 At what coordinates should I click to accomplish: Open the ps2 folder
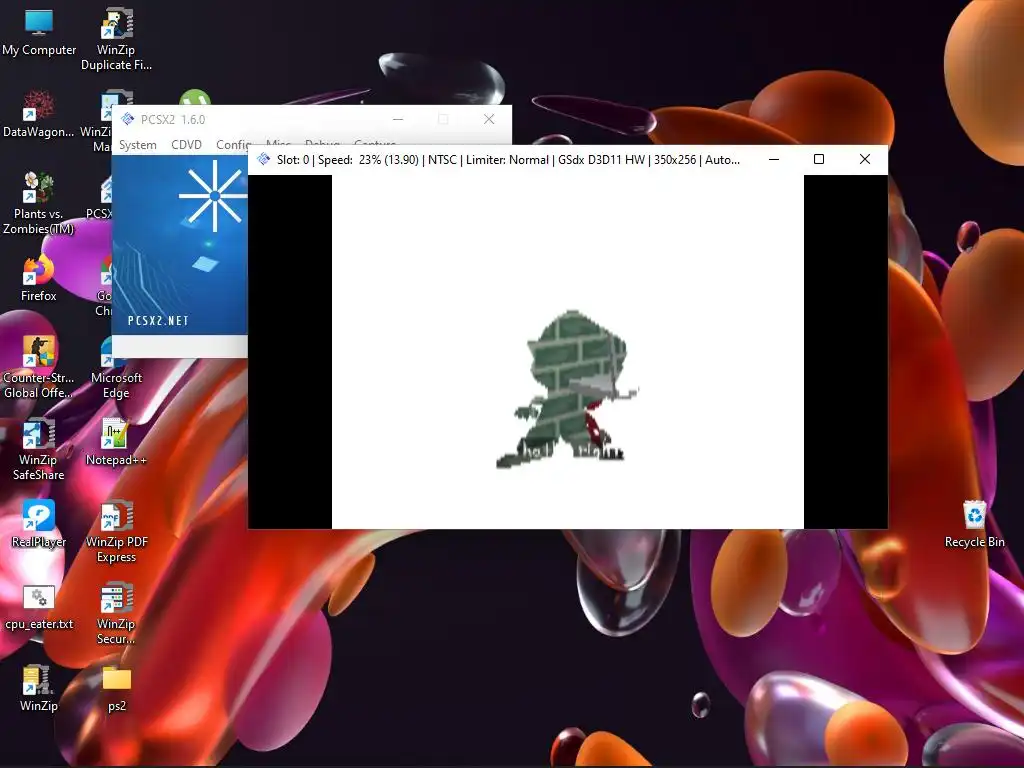click(x=117, y=690)
